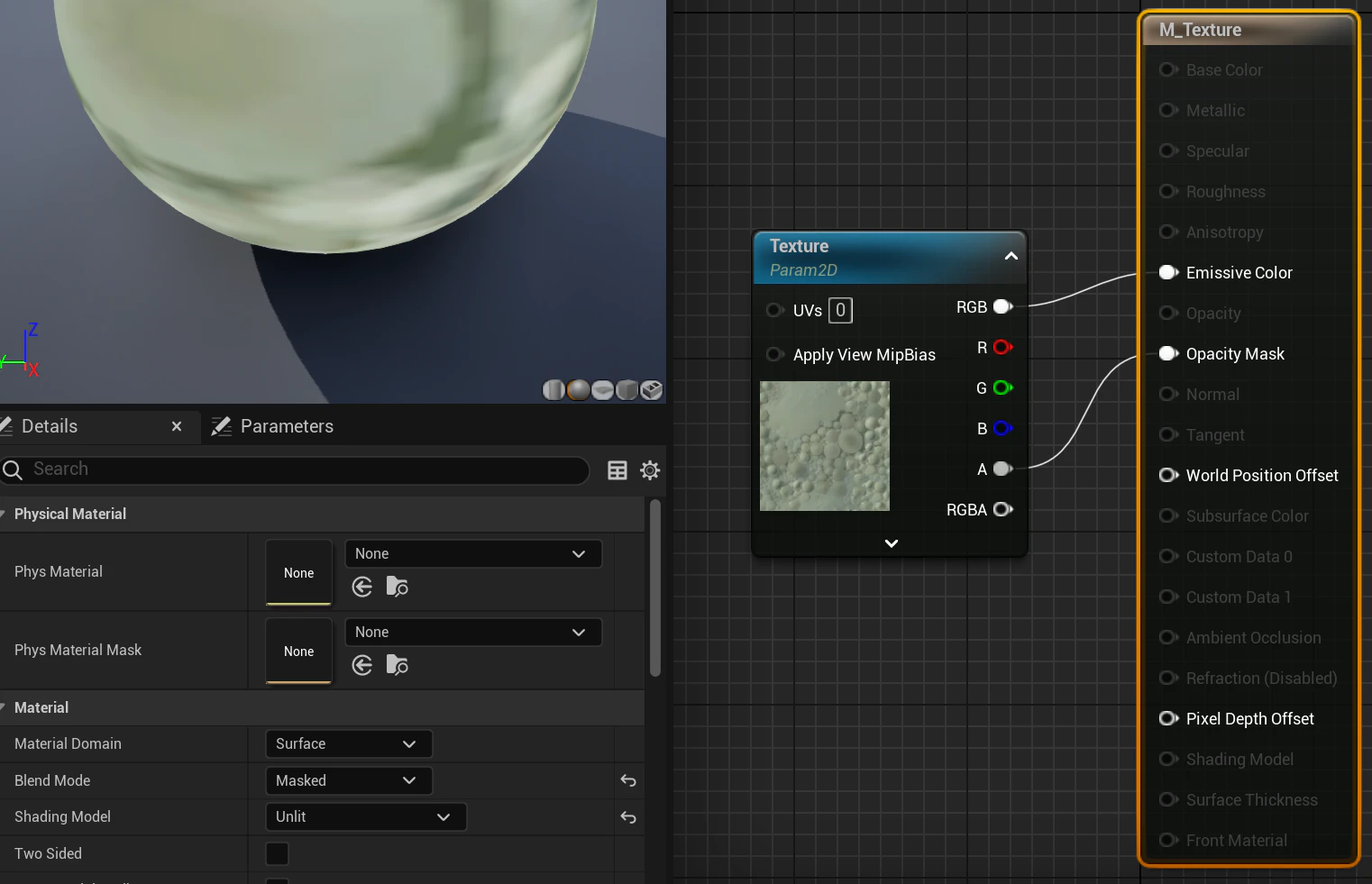
Task: Collapse the Texture node with top chevron
Action: [1011, 256]
